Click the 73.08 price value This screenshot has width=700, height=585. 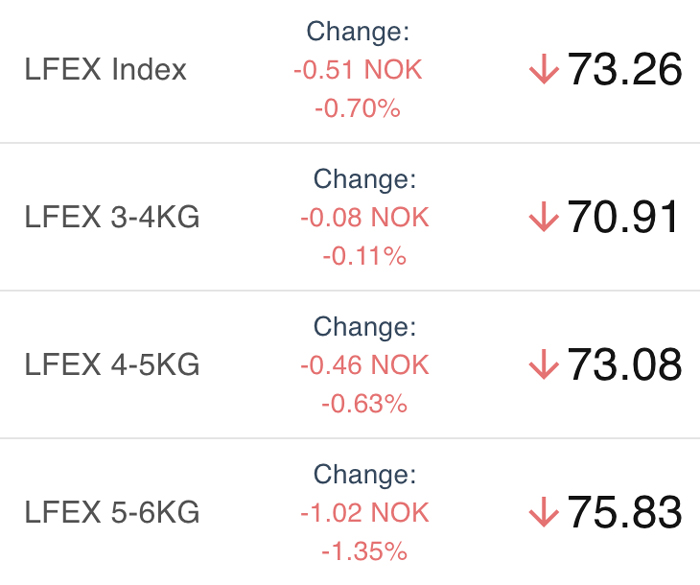point(625,364)
